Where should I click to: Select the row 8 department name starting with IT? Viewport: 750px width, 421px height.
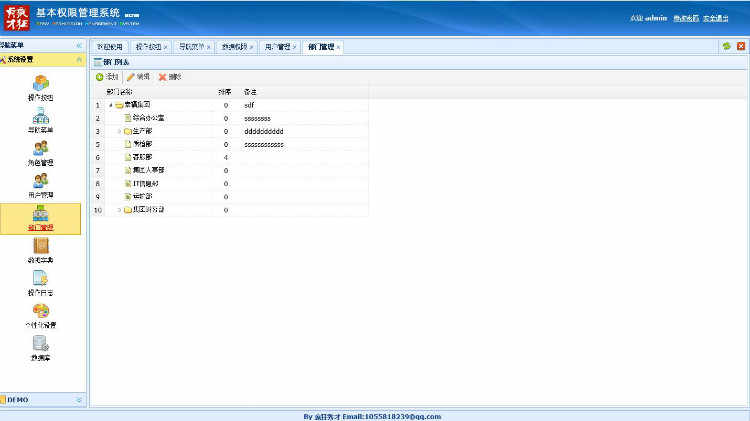(x=146, y=184)
